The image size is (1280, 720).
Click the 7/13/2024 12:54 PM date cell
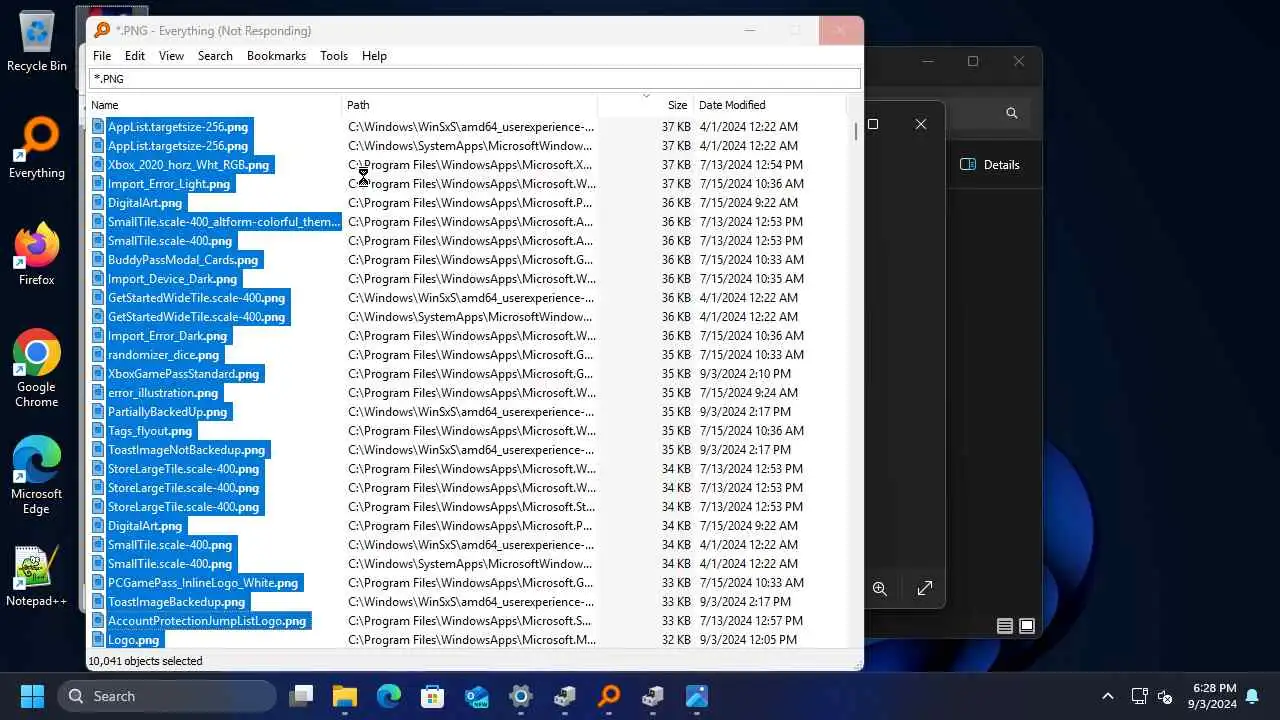[x=750, y=165]
